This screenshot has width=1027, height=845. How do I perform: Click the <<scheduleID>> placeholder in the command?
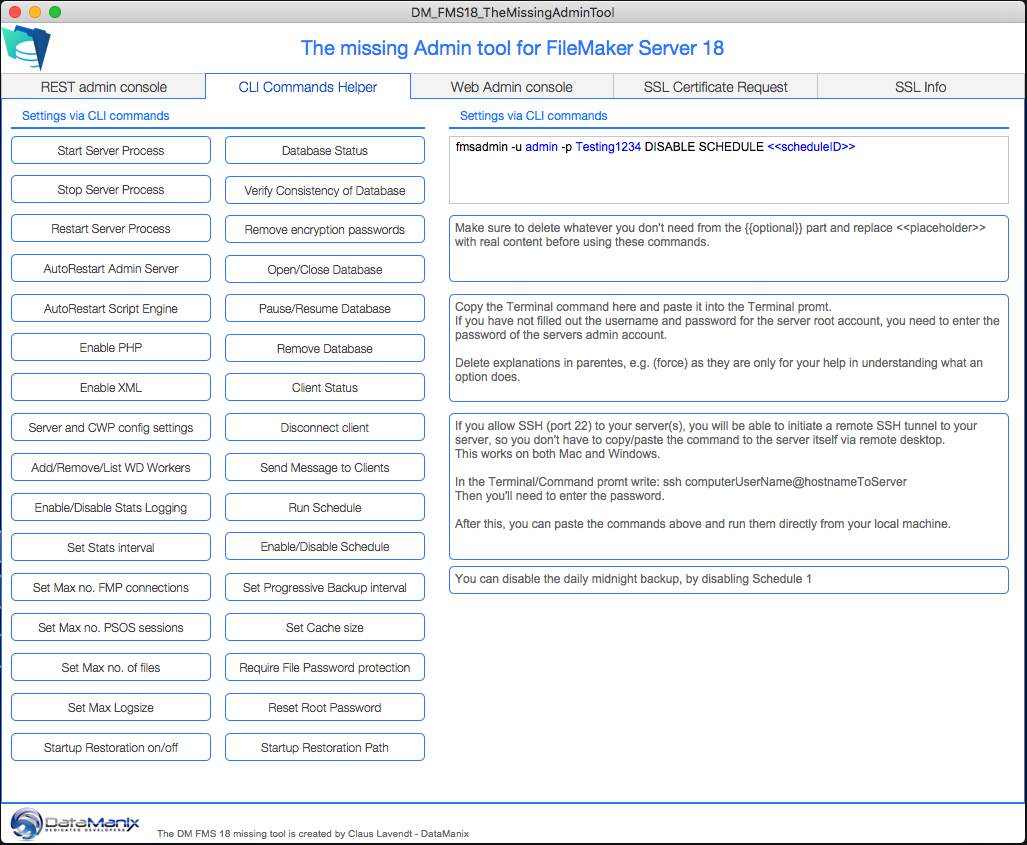click(x=811, y=147)
